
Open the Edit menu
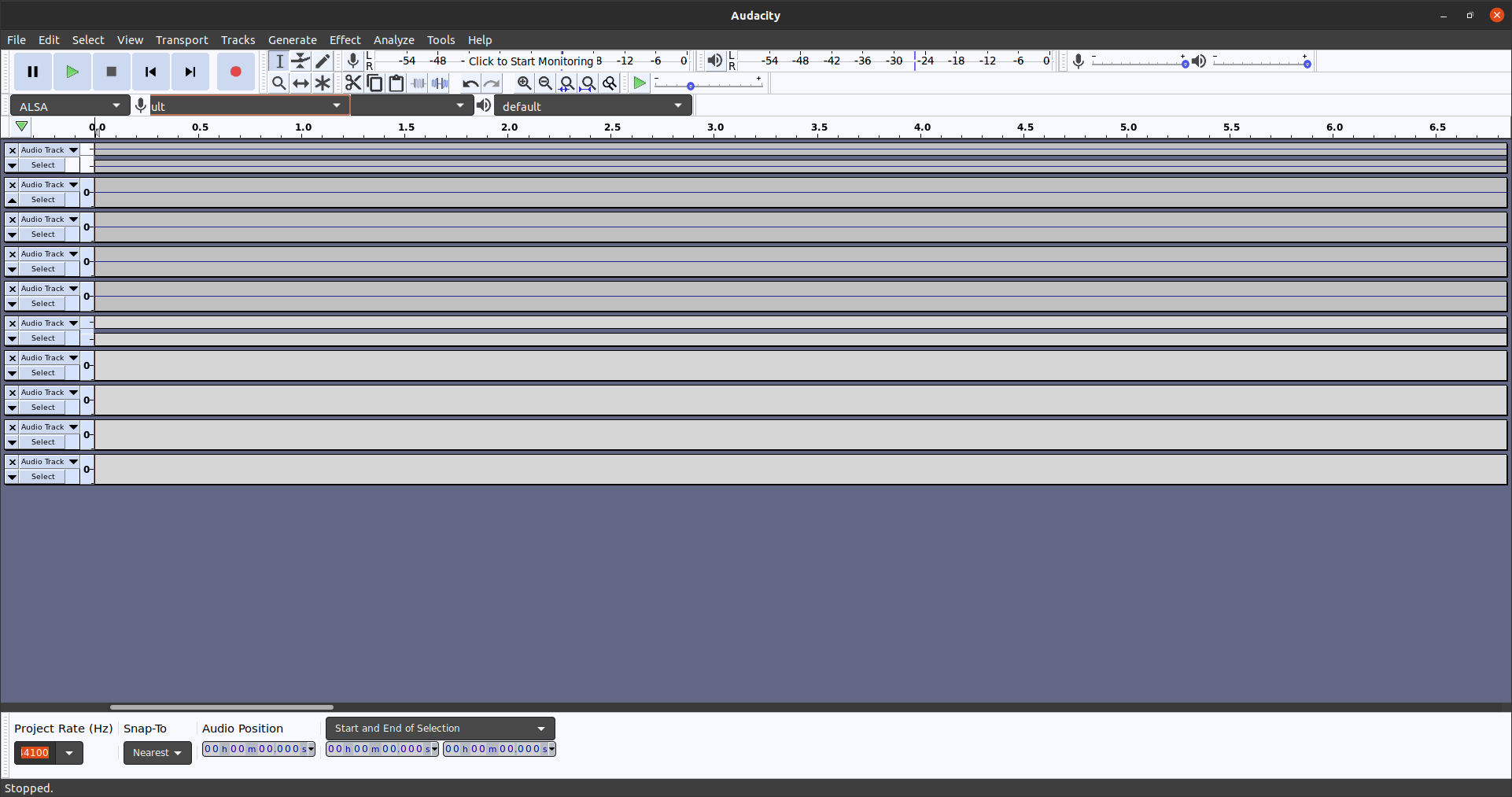[49, 40]
